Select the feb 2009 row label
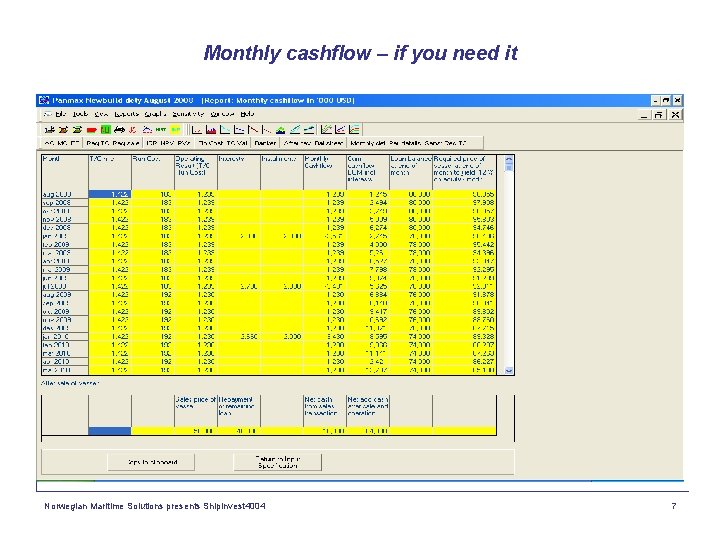 point(65,244)
